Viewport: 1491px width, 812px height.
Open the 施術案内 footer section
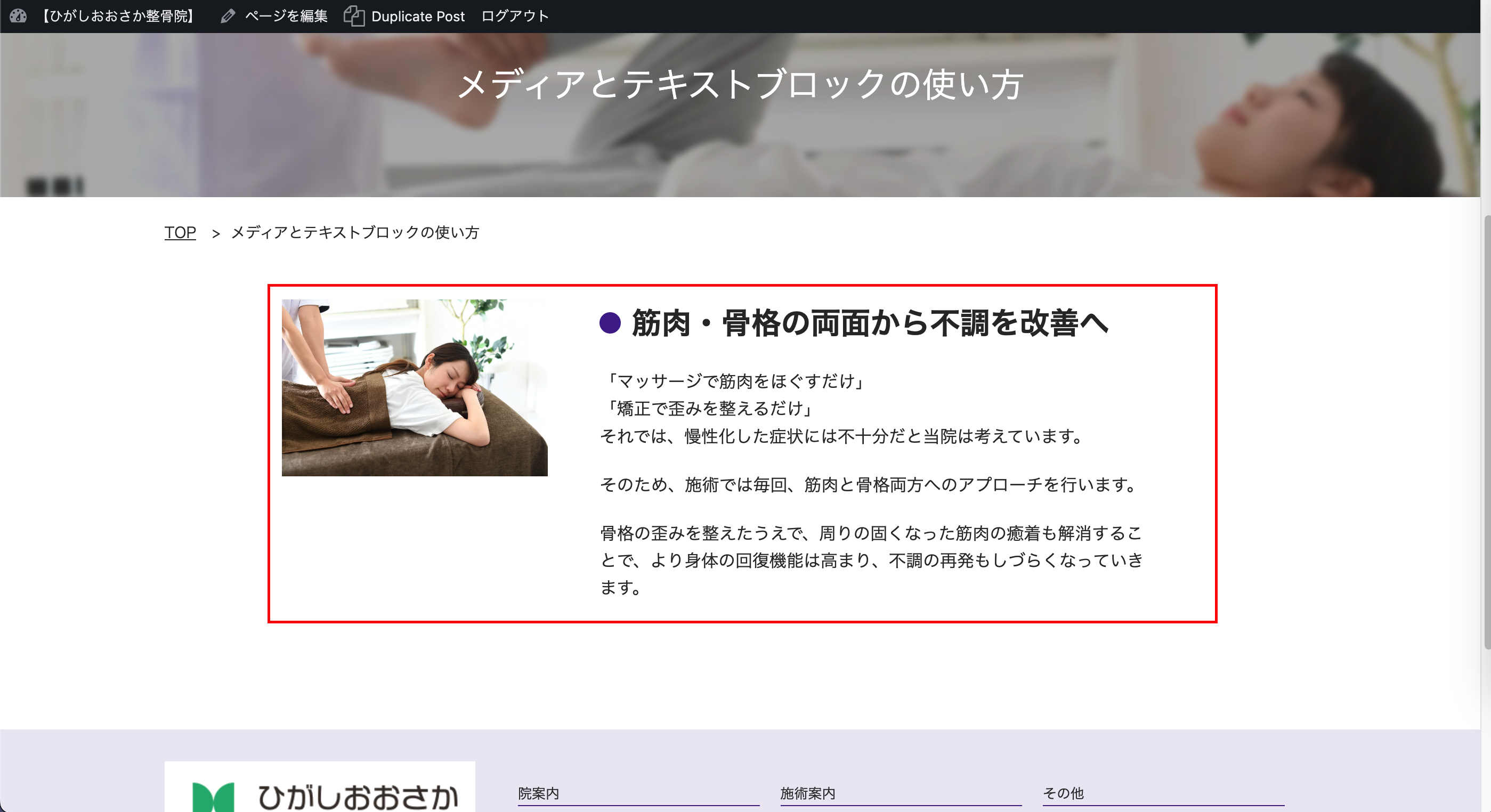tap(807, 793)
